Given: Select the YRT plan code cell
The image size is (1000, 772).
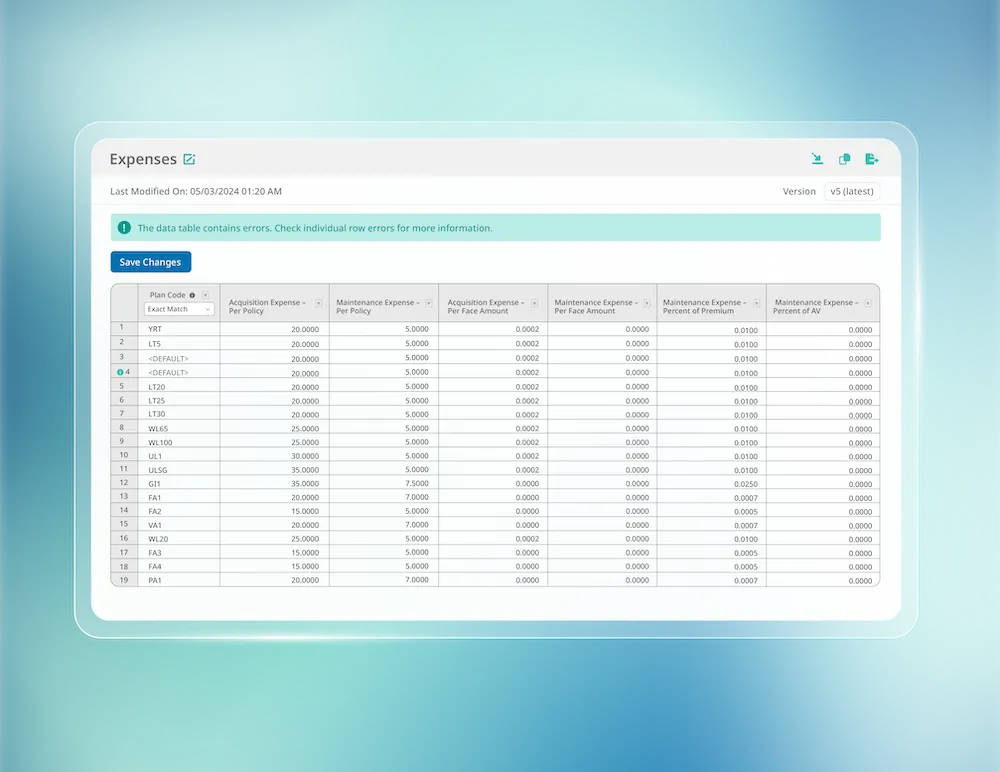Looking at the screenshot, I should 179,329.
